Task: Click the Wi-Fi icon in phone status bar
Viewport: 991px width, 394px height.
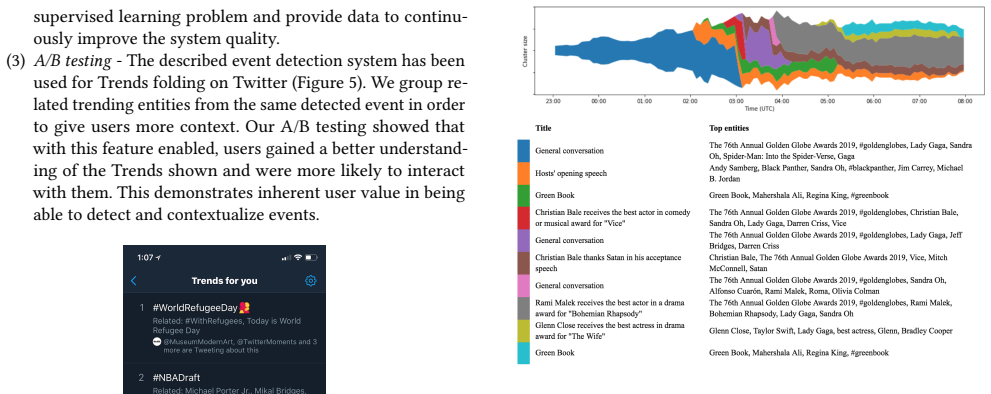Action: [298, 257]
